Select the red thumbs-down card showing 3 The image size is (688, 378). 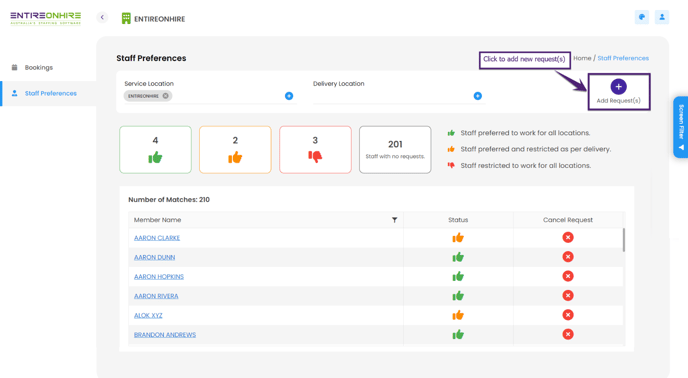[315, 150]
